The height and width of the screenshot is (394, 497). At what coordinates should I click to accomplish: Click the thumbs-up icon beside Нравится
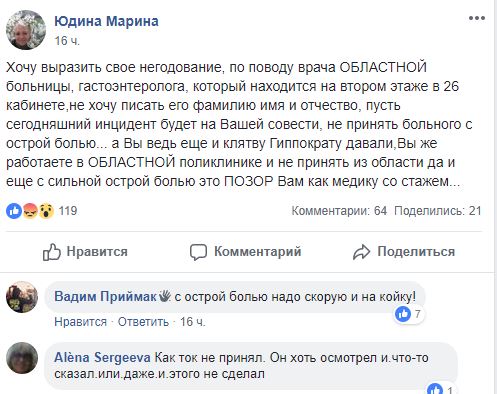[x=52, y=252]
